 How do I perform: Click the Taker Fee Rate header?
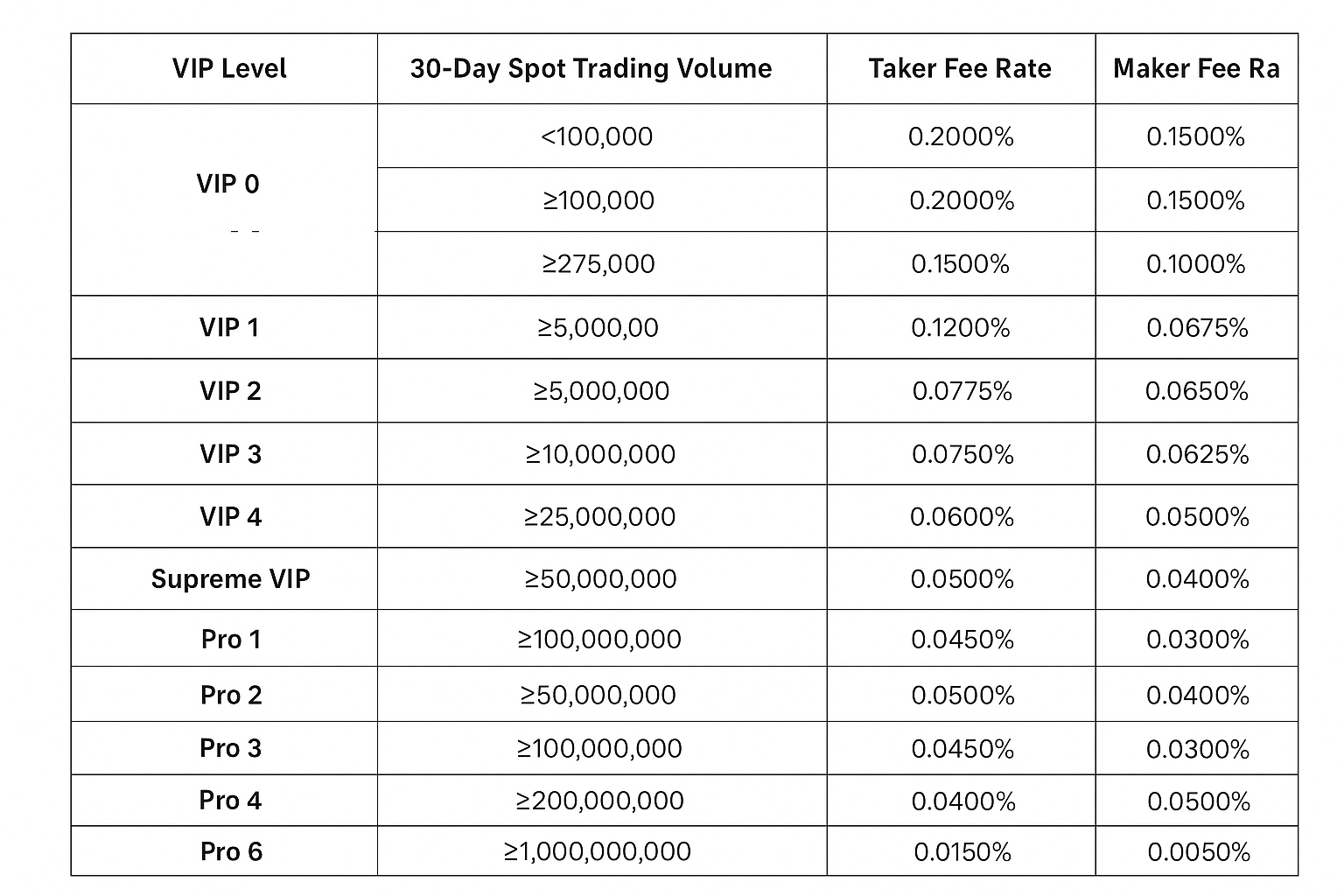coord(960,69)
